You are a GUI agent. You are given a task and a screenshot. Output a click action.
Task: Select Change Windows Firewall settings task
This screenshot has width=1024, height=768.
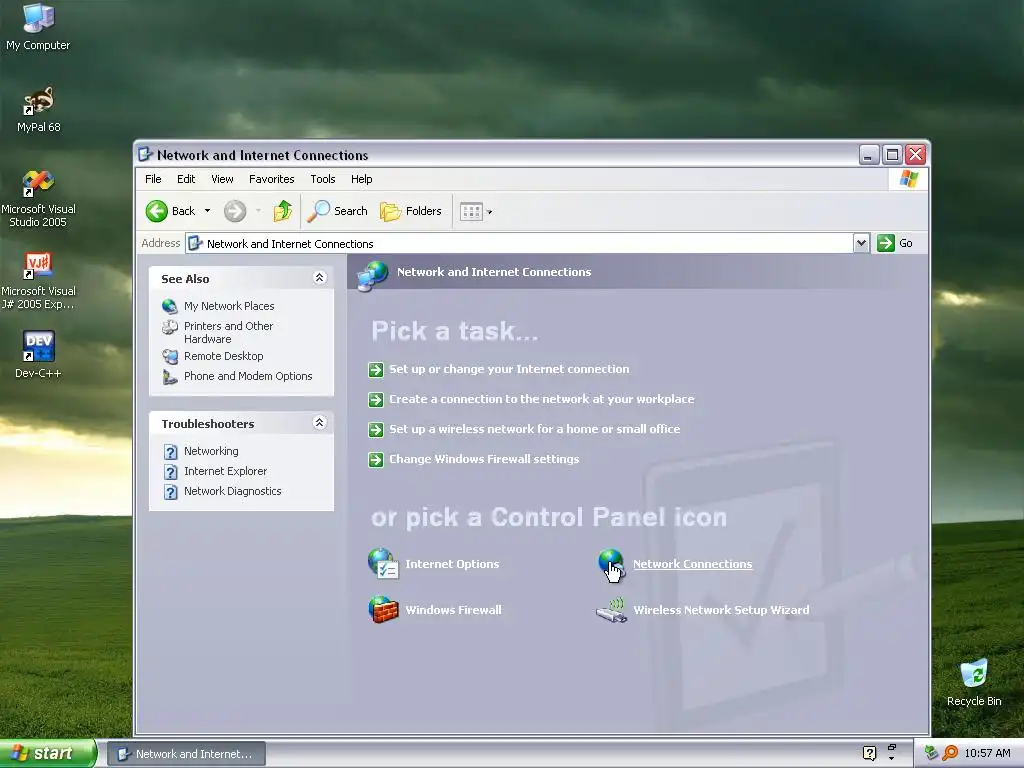pyautogui.click(x=484, y=459)
